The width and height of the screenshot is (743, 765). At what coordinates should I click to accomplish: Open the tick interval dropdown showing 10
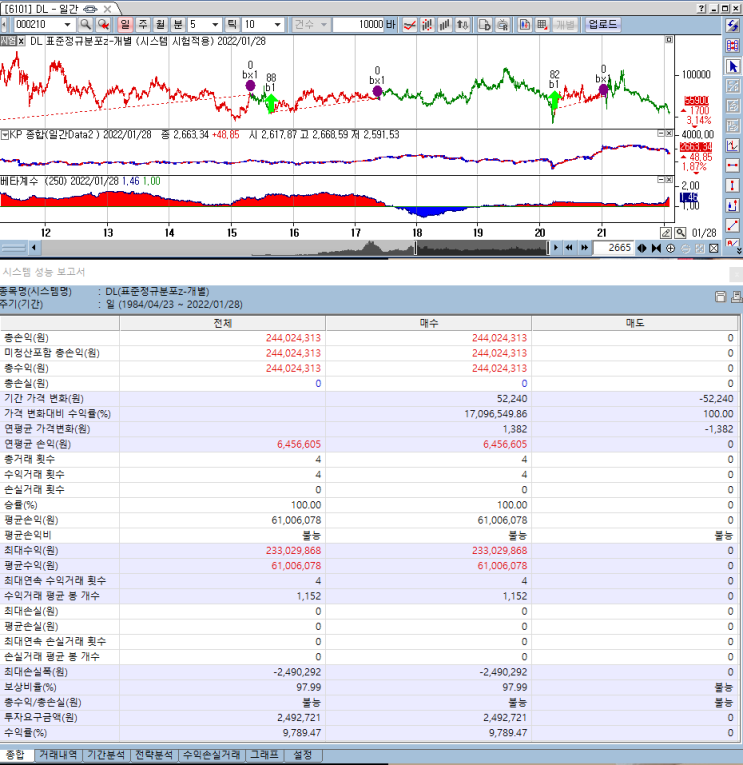tap(277, 24)
